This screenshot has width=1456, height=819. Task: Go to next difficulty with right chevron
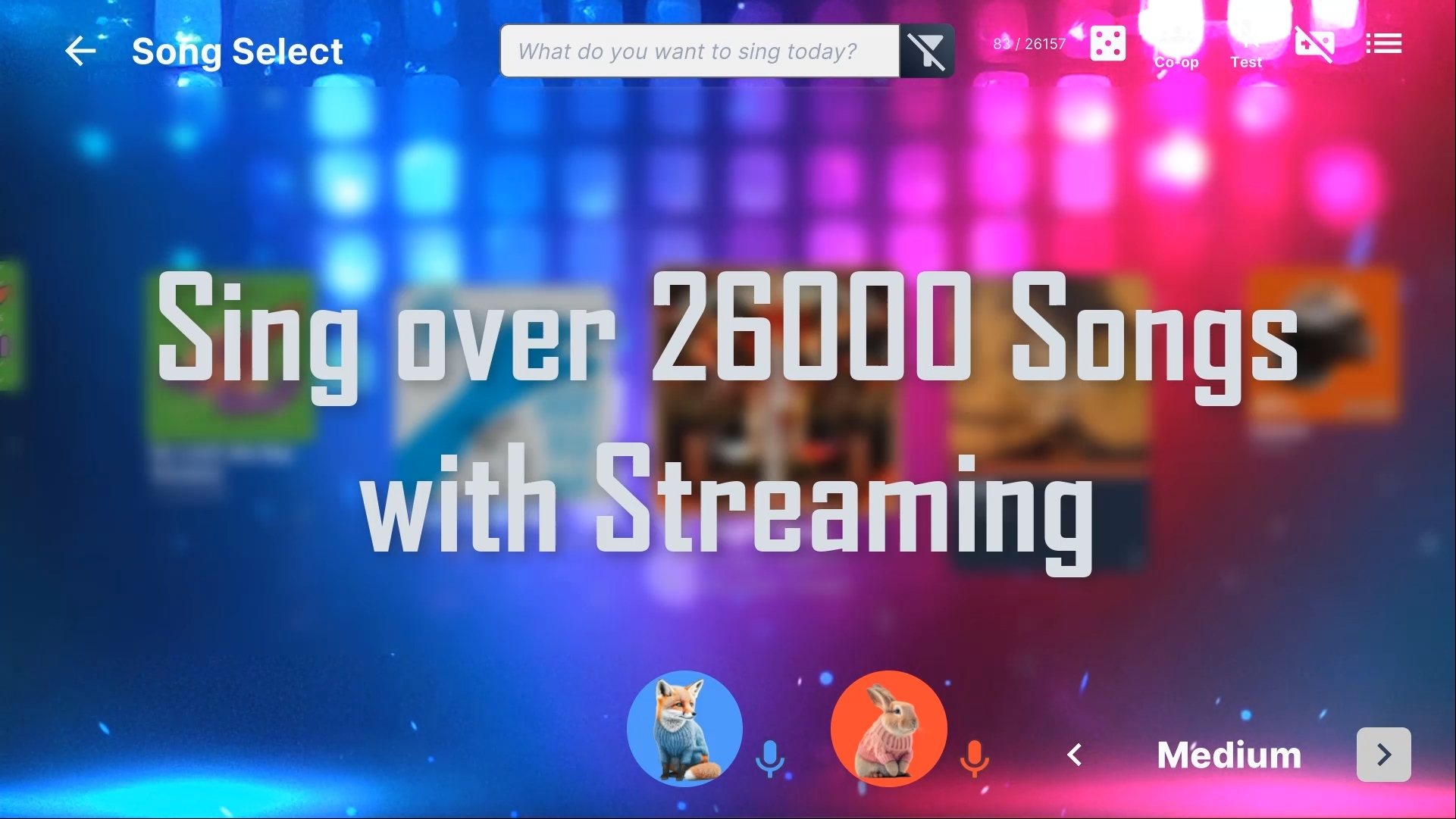coord(1383,755)
